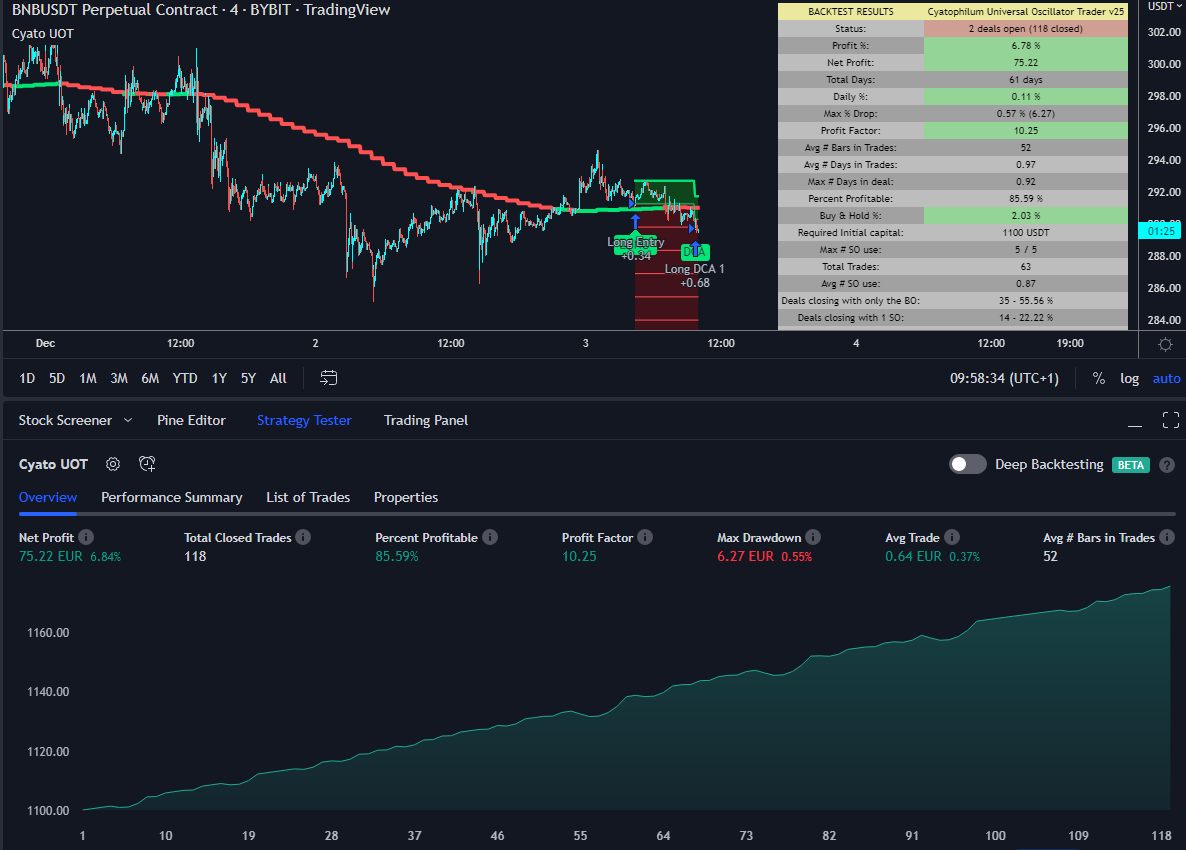Open Cyato UOT strategy settings gear
The width and height of the screenshot is (1186, 850).
point(113,464)
